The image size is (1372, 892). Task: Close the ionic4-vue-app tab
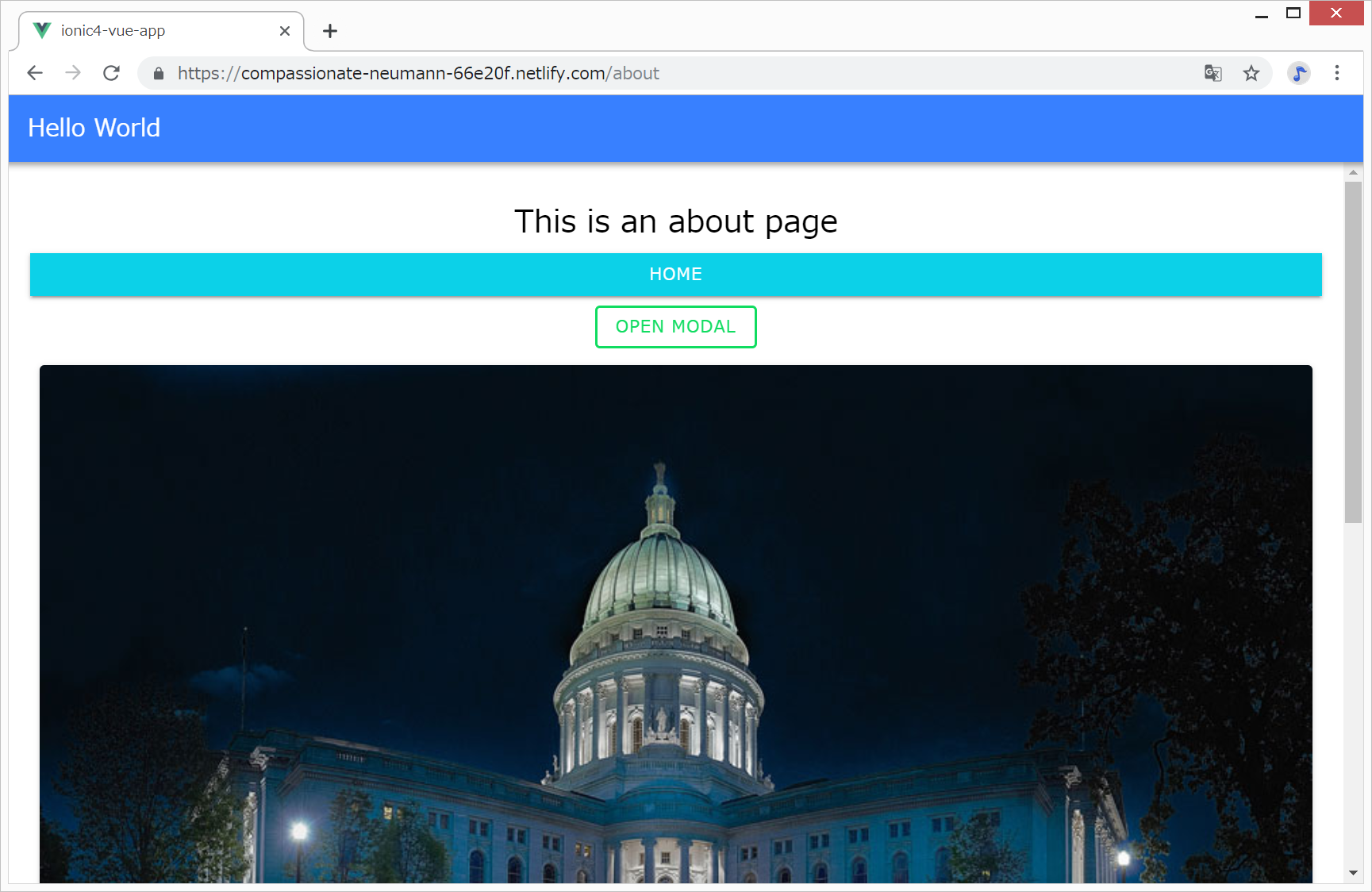(285, 31)
